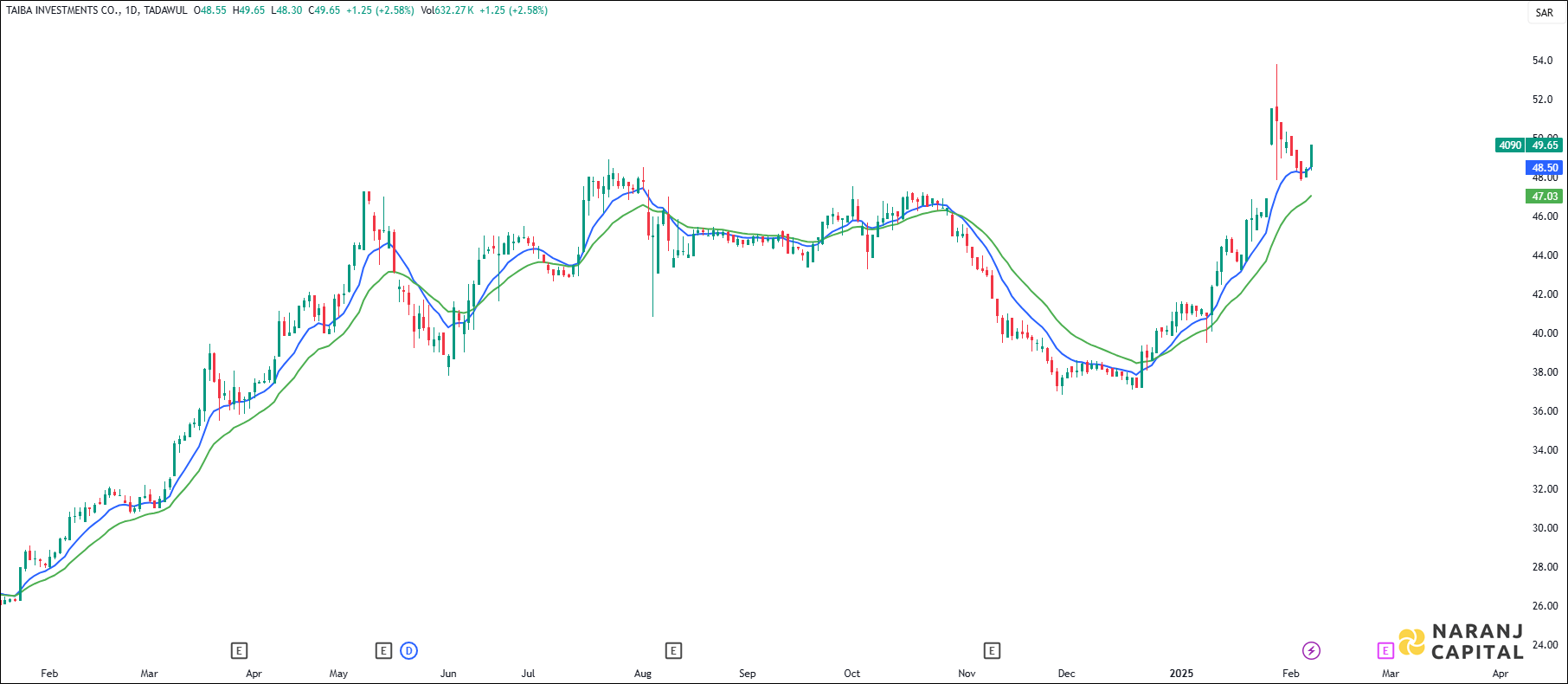Click the earnings E marker above the 2024 Apr label
The height and width of the screenshot is (684, 1568).
tap(240, 650)
